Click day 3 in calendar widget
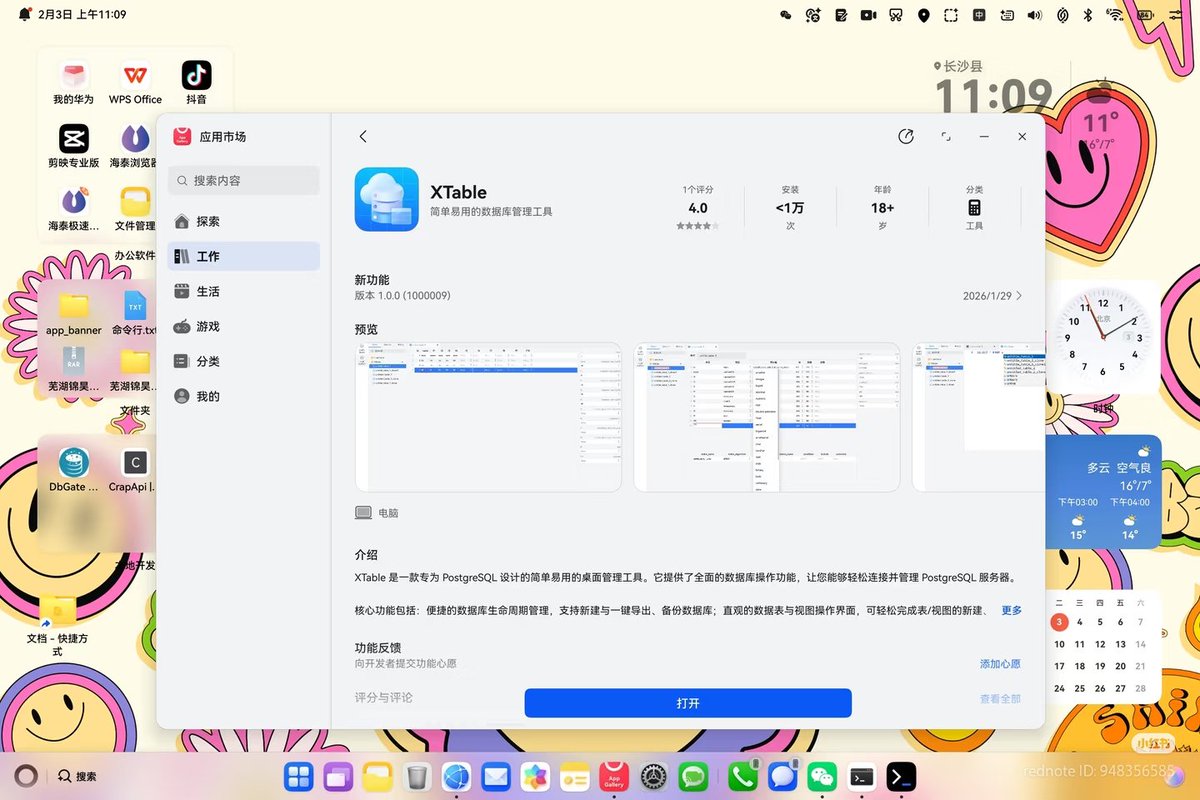1200x800 pixels. [1059, 622]
